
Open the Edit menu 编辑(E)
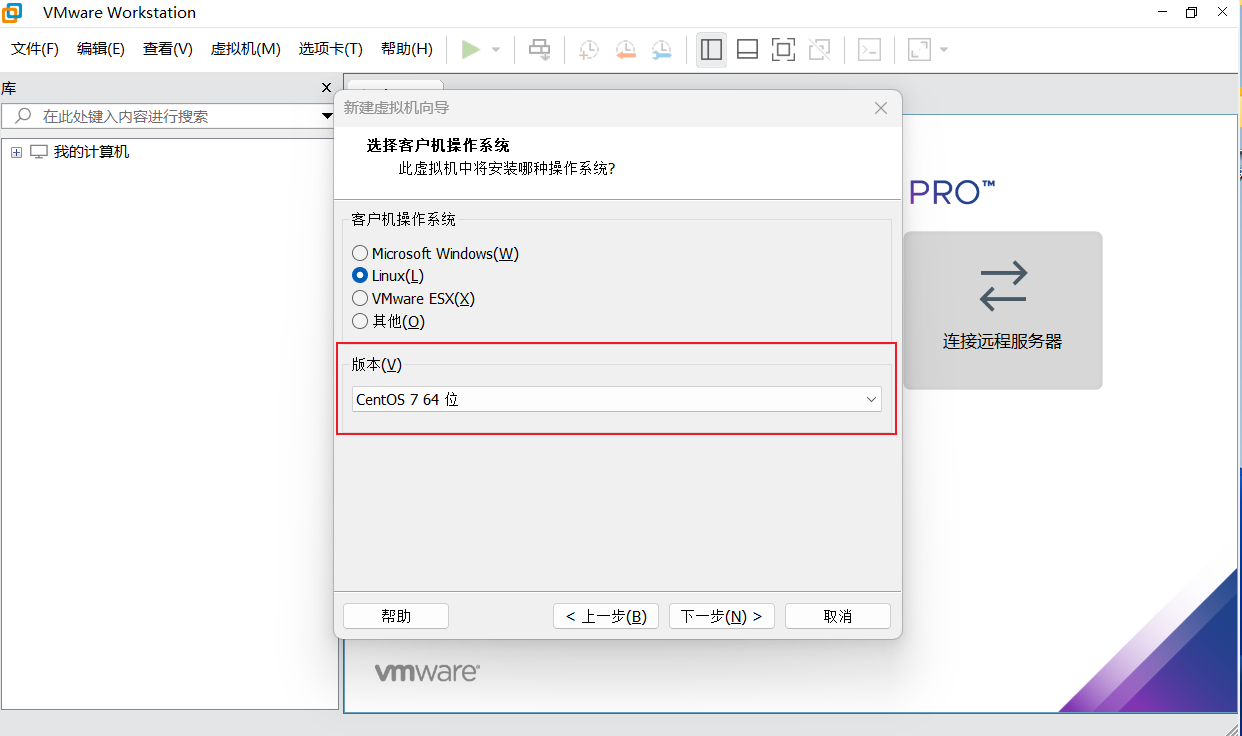pos(101,49)
